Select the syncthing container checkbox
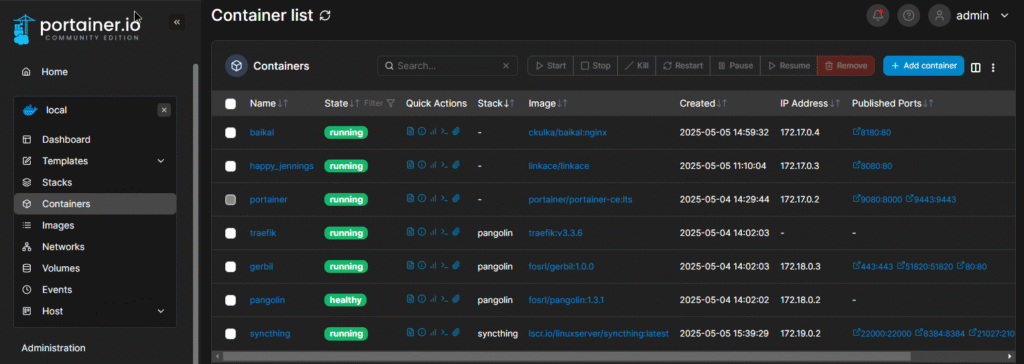The image size is (1024, 364). coord(231,334)
